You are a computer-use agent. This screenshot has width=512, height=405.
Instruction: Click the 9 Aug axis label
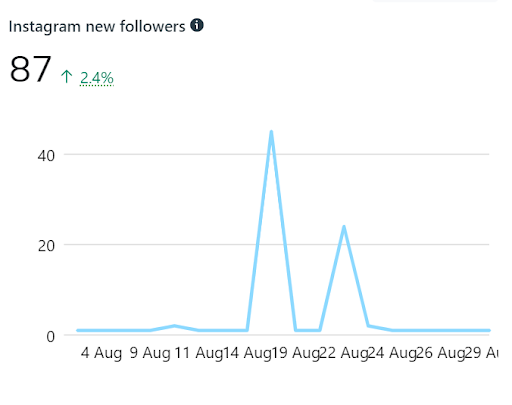point(150,353)
